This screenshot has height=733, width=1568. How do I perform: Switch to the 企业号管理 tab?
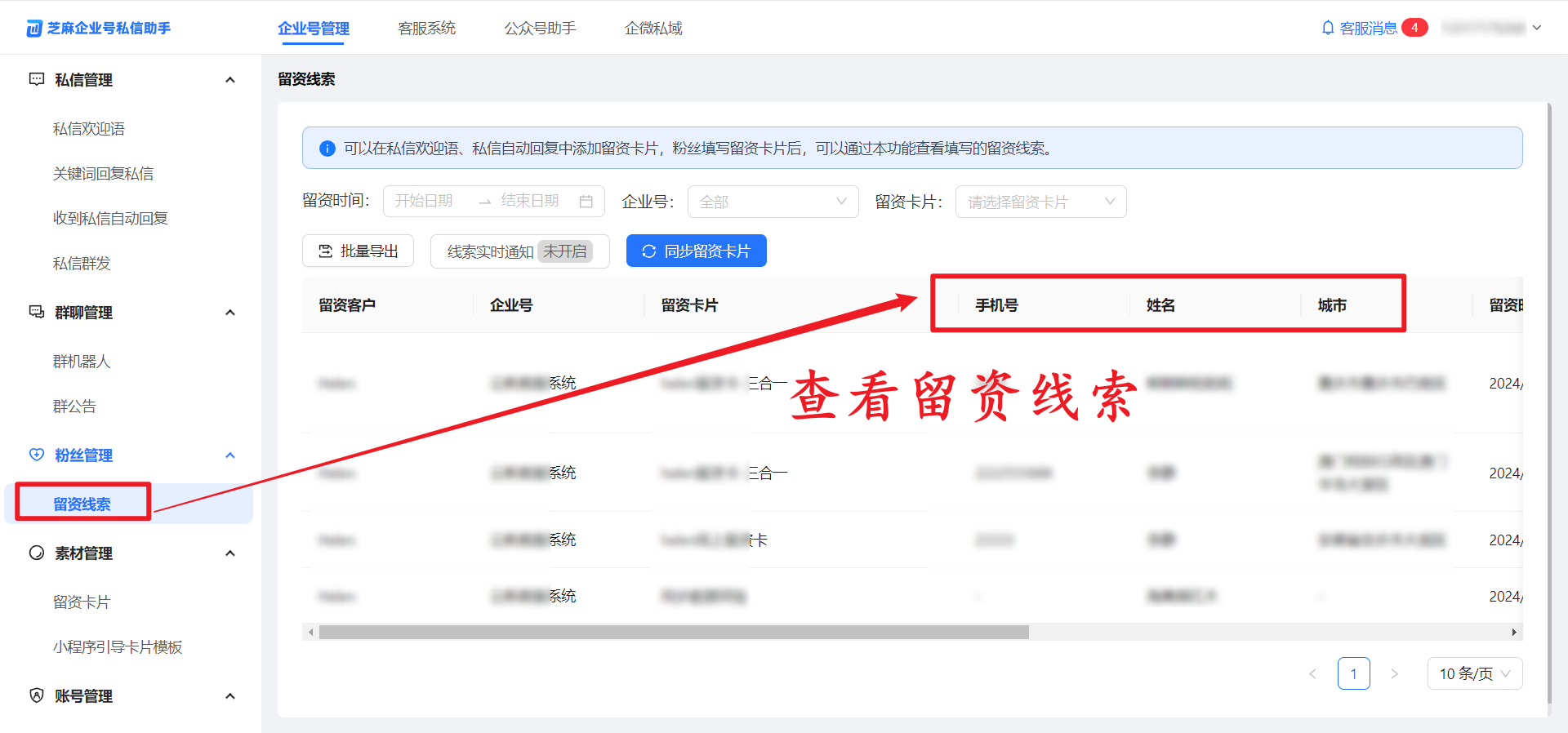point(314,29)
